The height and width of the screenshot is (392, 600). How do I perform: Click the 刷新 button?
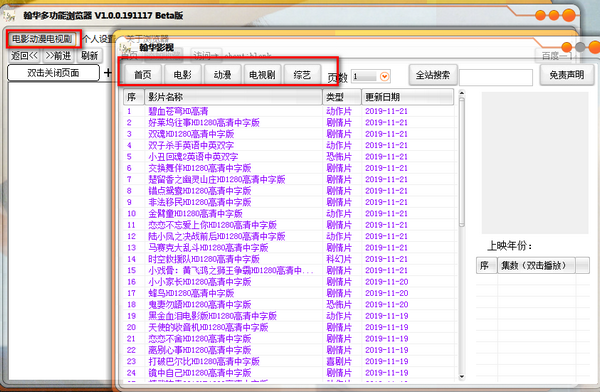pyautogui.click(x=90, y=56)
